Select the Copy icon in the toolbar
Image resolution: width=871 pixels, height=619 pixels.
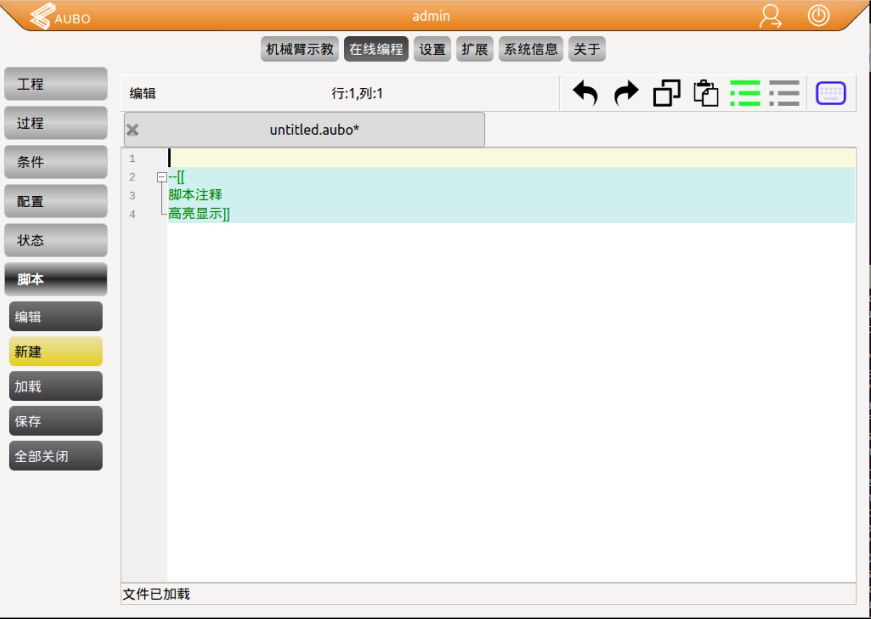pos(666,92)
